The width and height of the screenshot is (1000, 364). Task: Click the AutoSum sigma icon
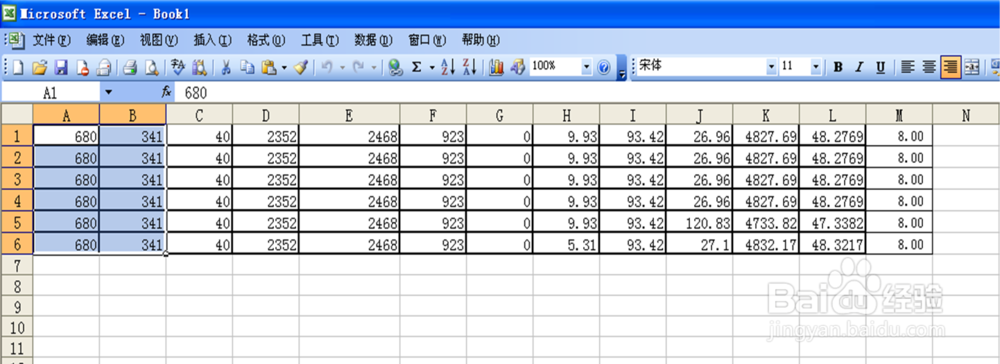pos(416,66)
